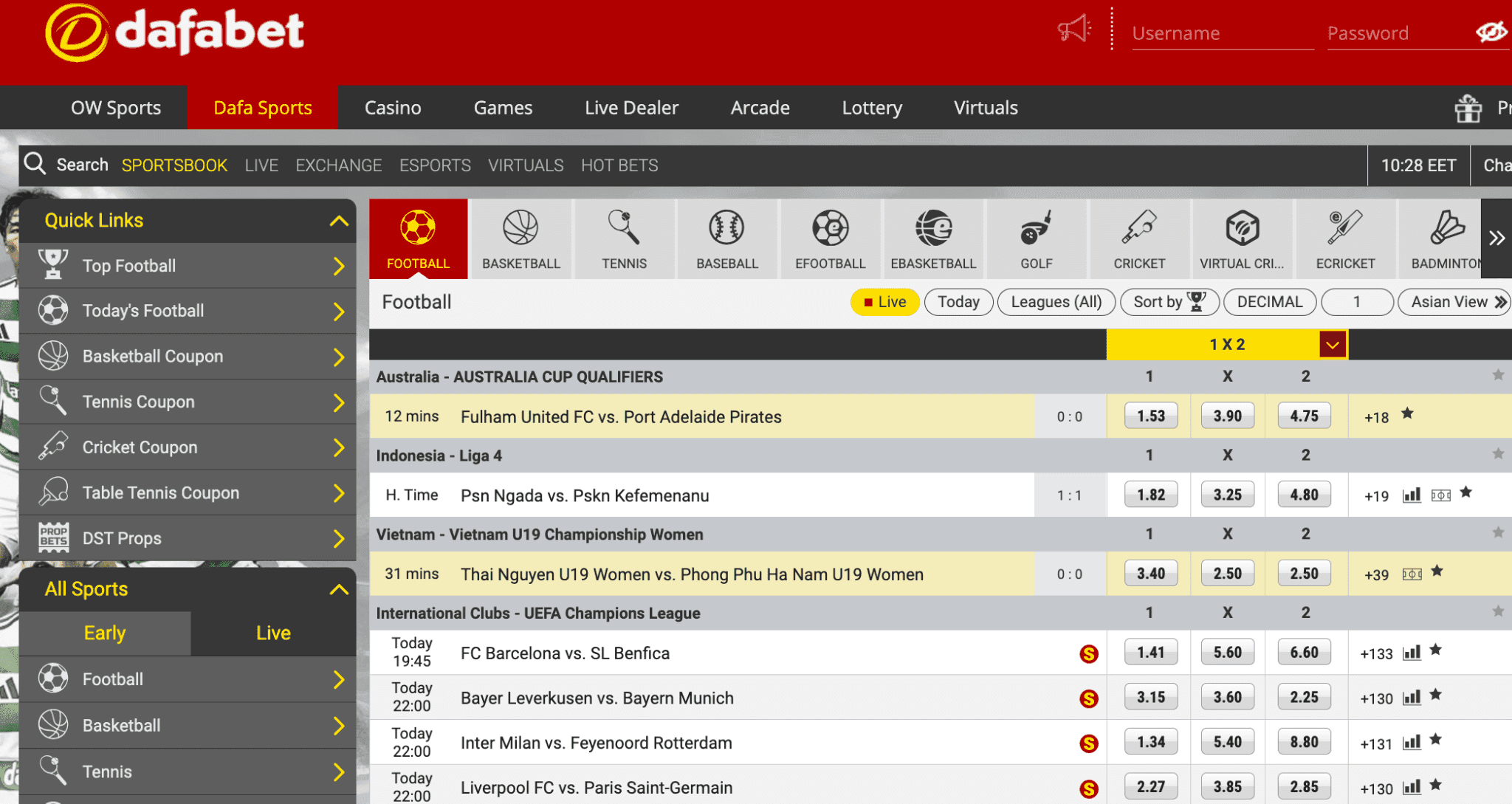Collapse the All Sports panel
Screen dimensions: 1512x804
tap(339, 589)
